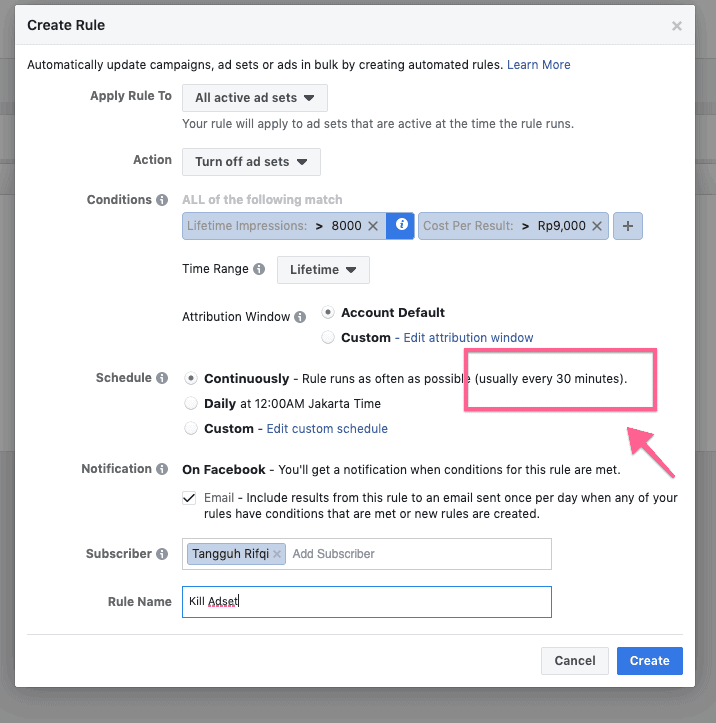Select the Account Default attribution option
Viewport: 716px width, 723px height.
click(x=328, y=313)
